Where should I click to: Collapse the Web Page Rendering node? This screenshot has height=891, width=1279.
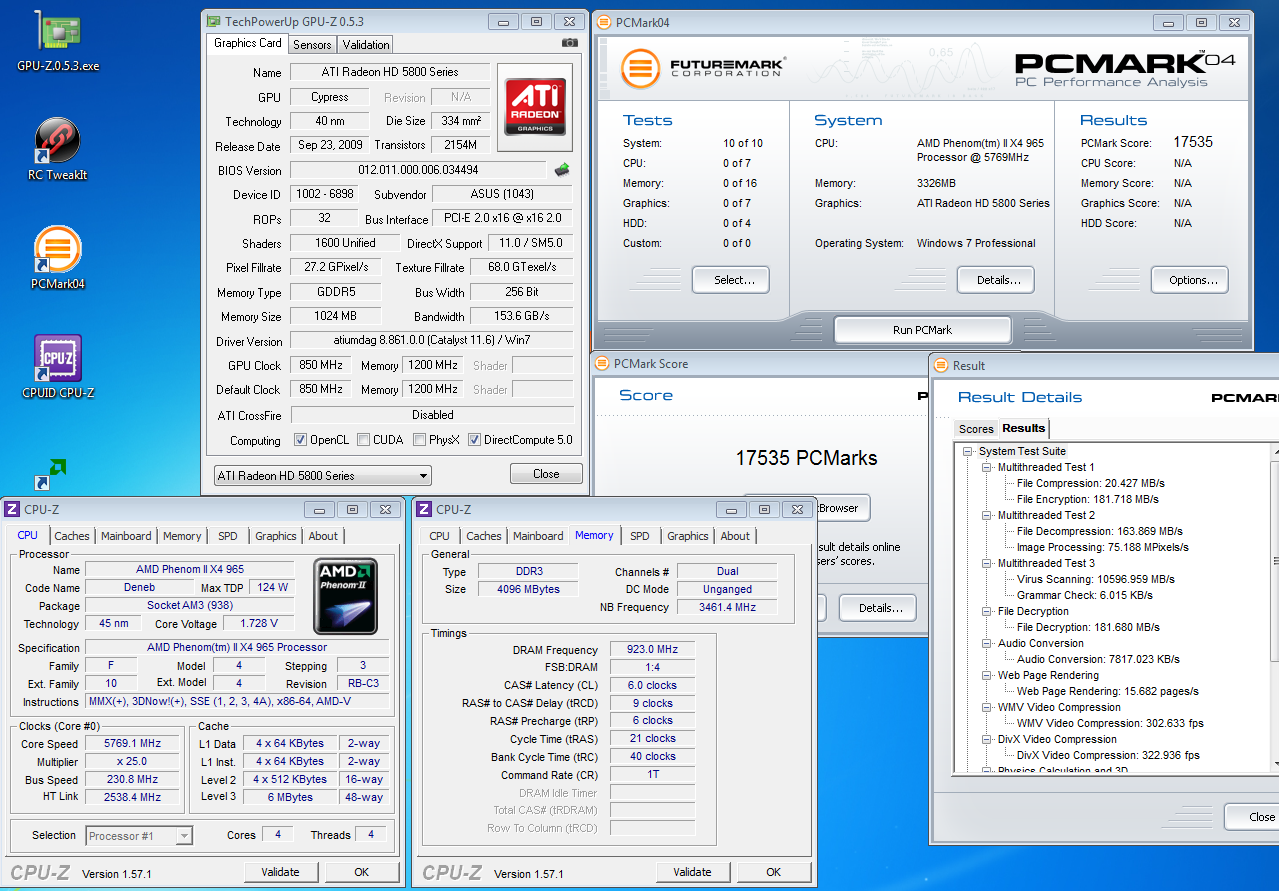(987, 675)
